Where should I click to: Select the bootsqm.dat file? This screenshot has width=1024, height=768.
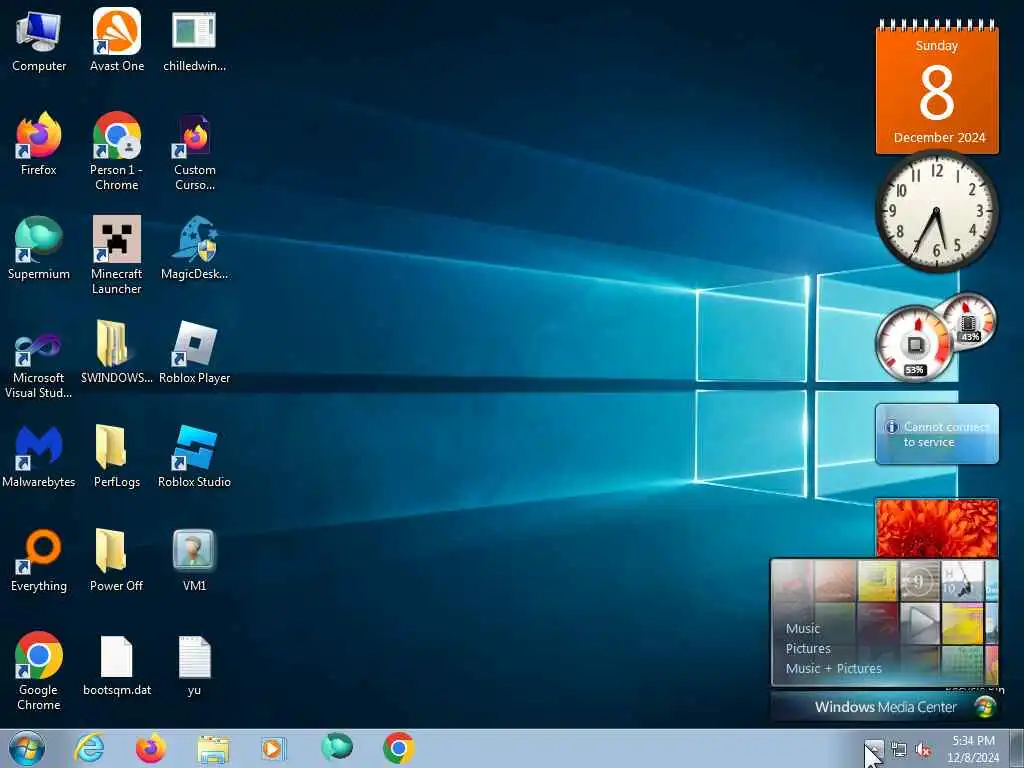click(116, 664)
